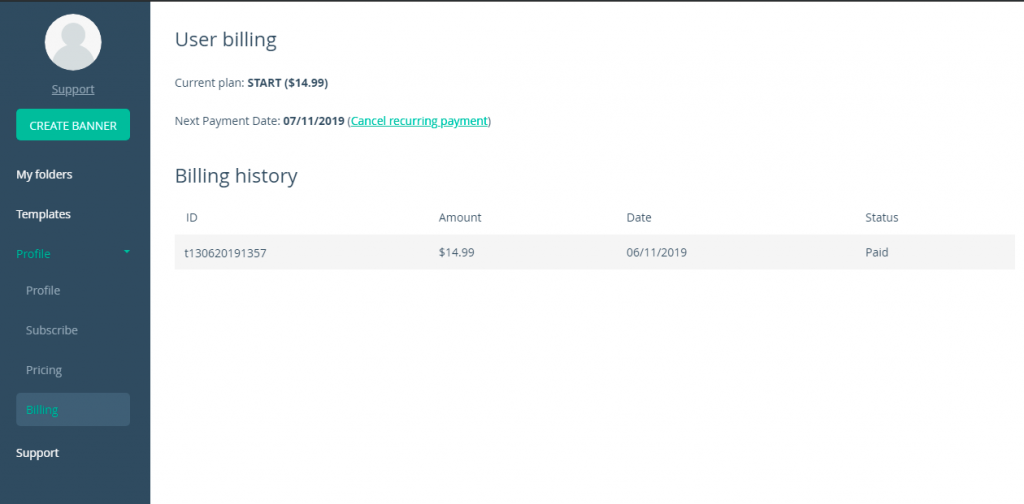
Task: Select the Billing sidebar item
Action: tap(73, 409)
